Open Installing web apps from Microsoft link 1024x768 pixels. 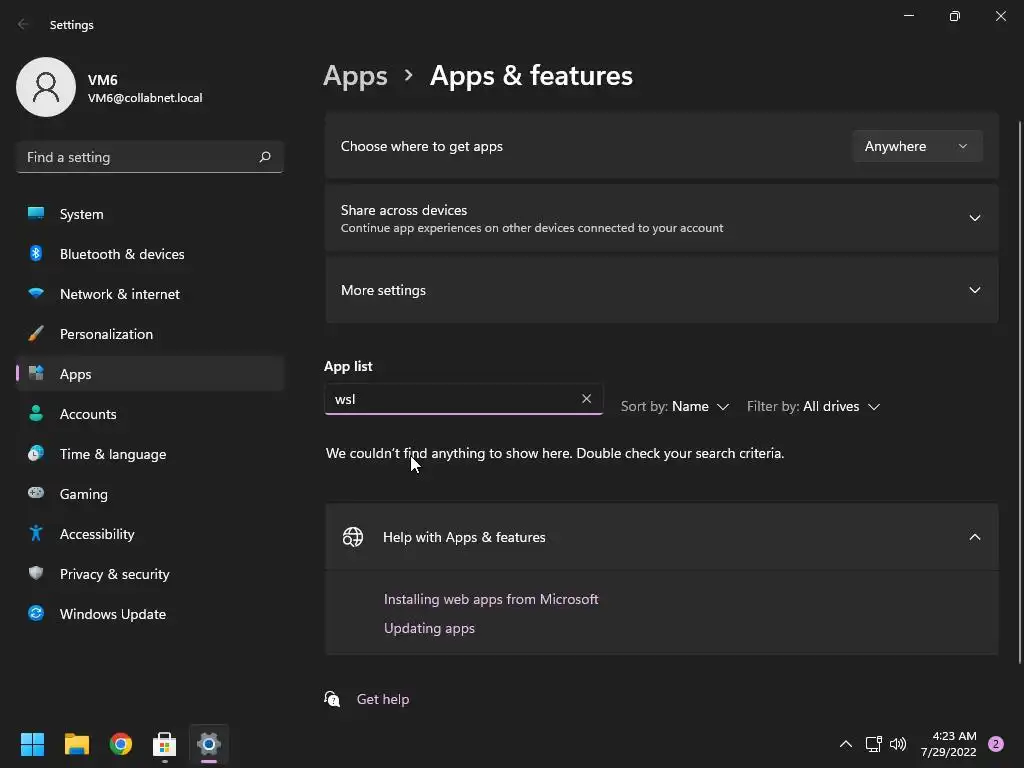[x=491, y=599]
